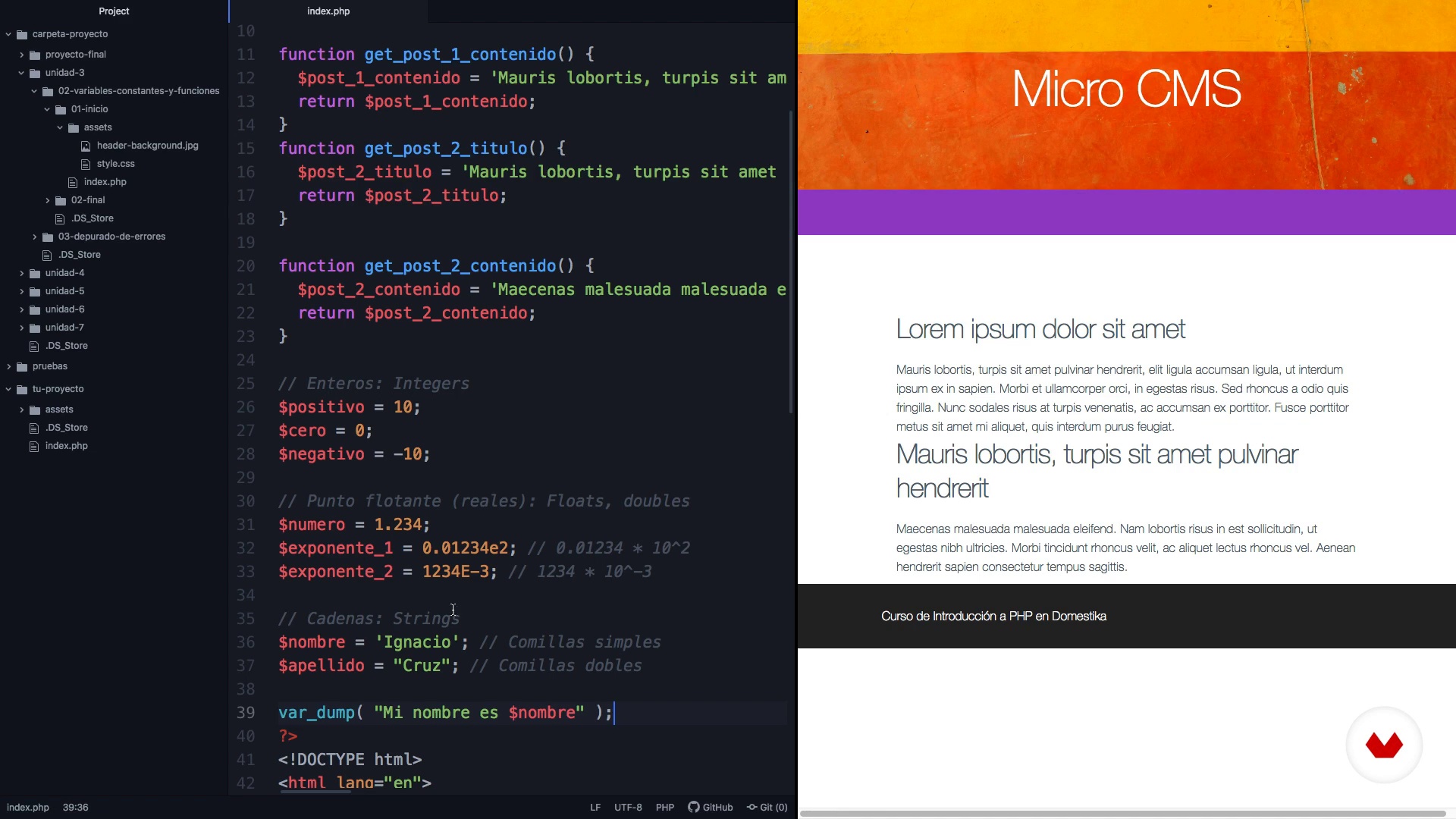Viewport: 1456px width, 819px height.
Task: Click the Micro CMS site title
Action: pos(1126,89)
